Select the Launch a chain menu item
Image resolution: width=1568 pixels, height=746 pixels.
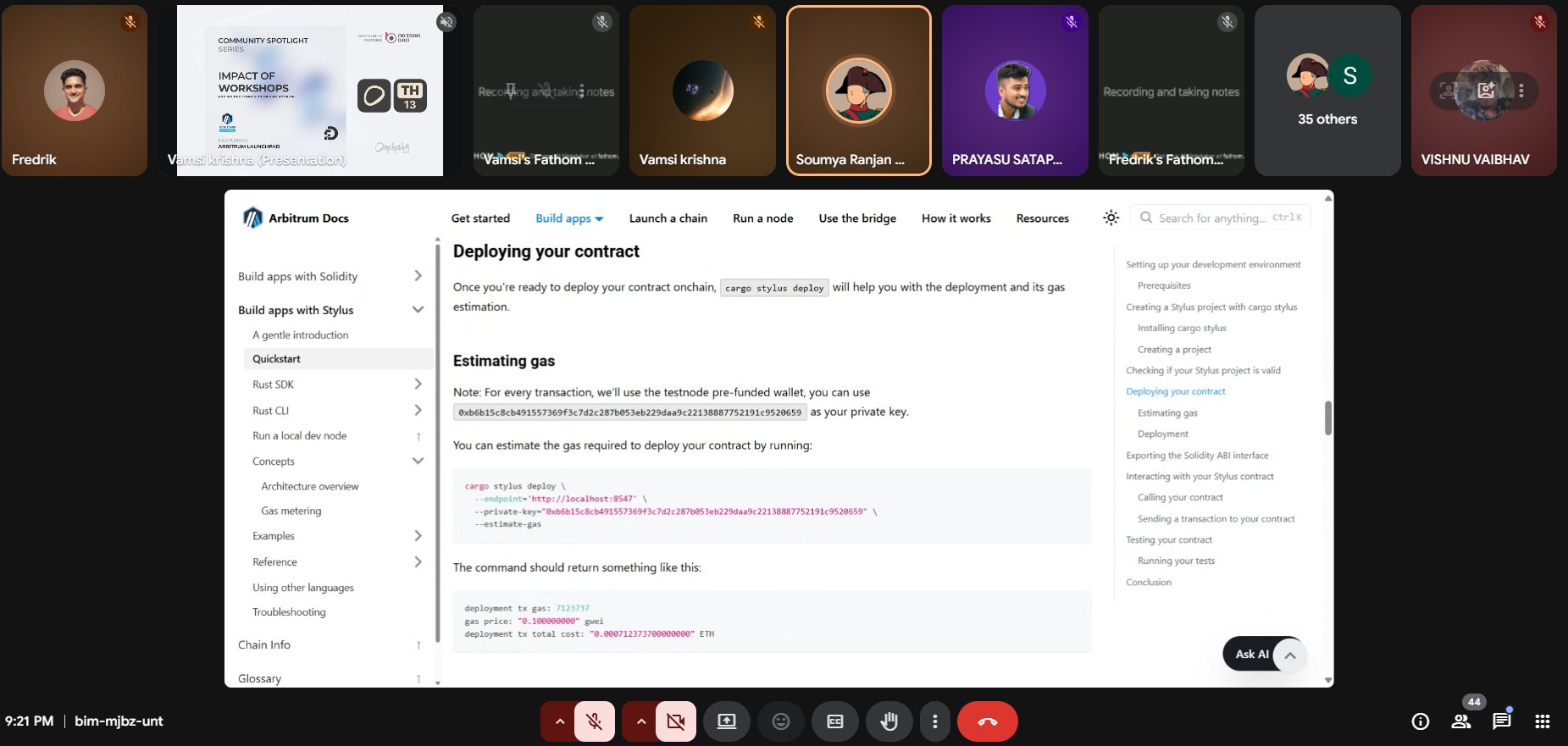[668, 218]
